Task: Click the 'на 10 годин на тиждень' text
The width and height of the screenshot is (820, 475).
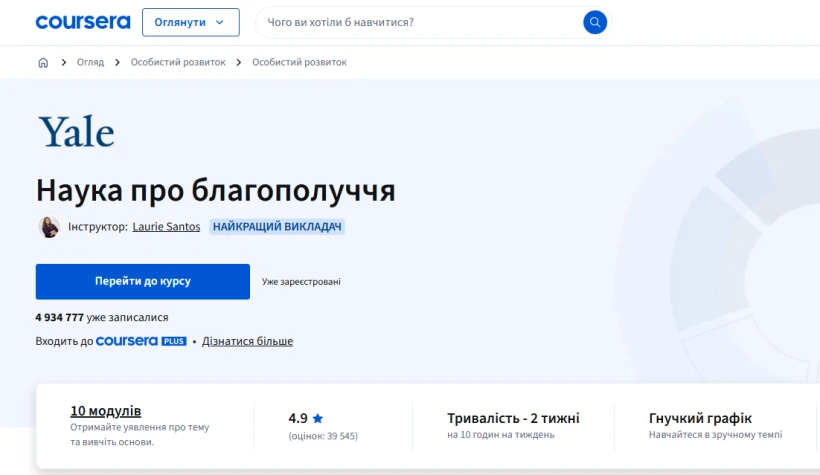Action: pos(500,435)
